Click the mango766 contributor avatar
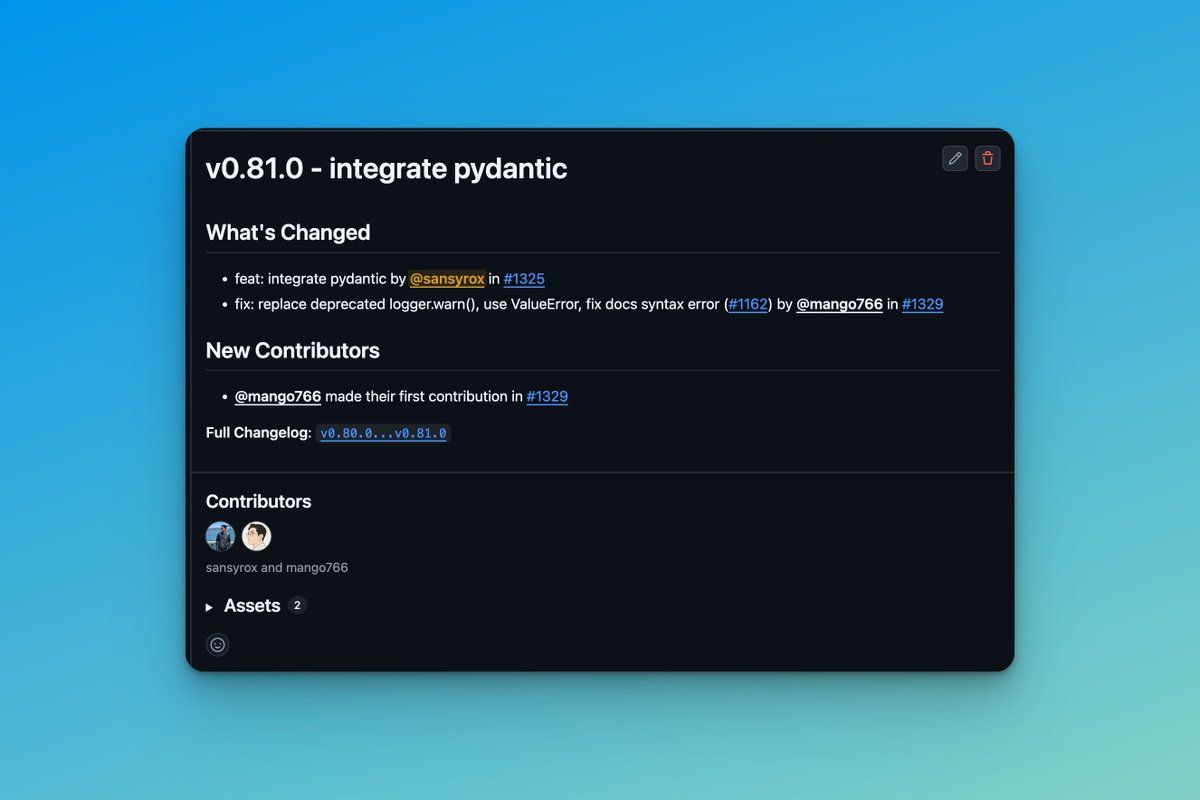Image resolution: width=1200 pixels, height=800 pixels. [257, 537]
